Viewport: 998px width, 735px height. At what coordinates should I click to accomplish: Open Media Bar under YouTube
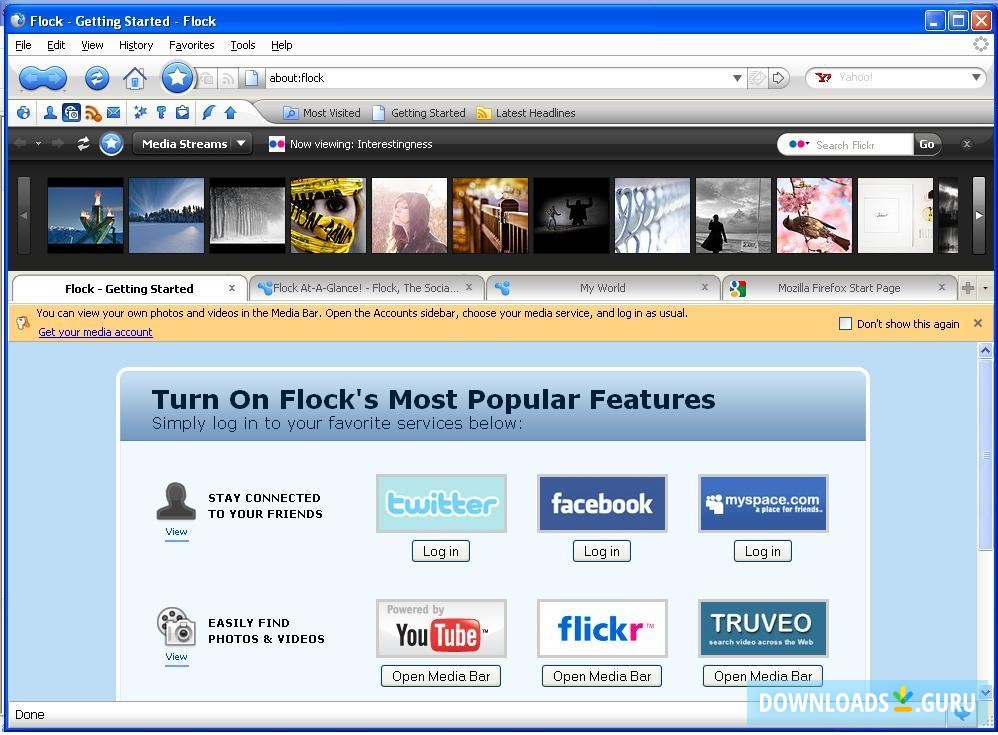(441, 676)
